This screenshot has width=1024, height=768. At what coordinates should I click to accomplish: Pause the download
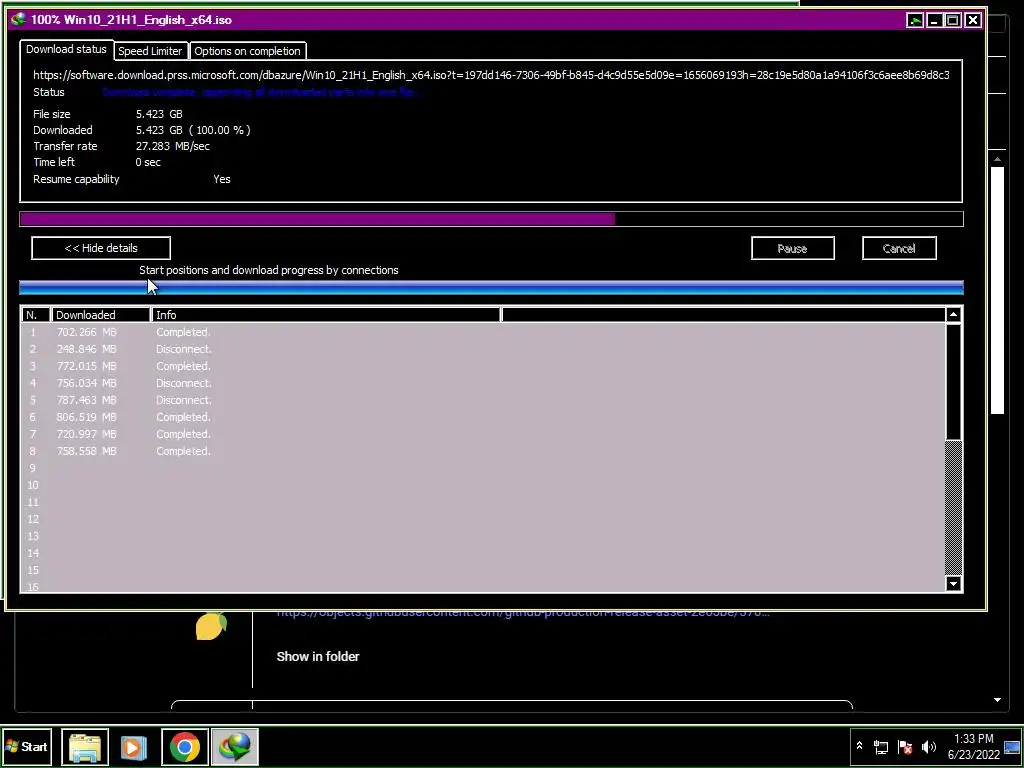click(x=792, y=248)
